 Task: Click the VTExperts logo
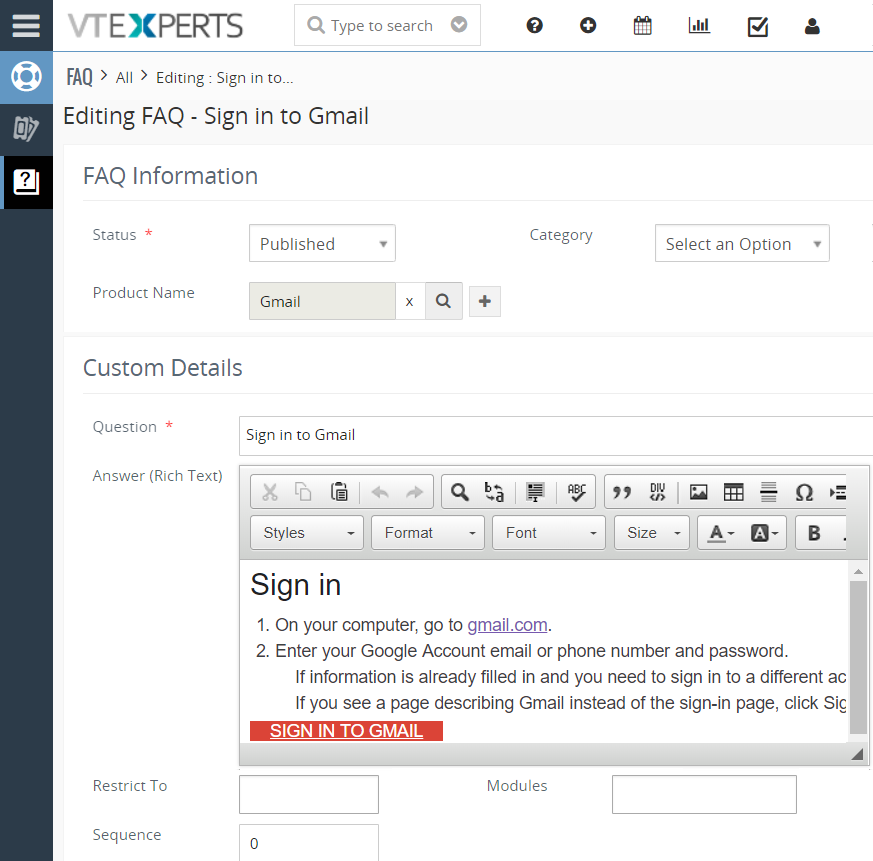coord(155,26)
